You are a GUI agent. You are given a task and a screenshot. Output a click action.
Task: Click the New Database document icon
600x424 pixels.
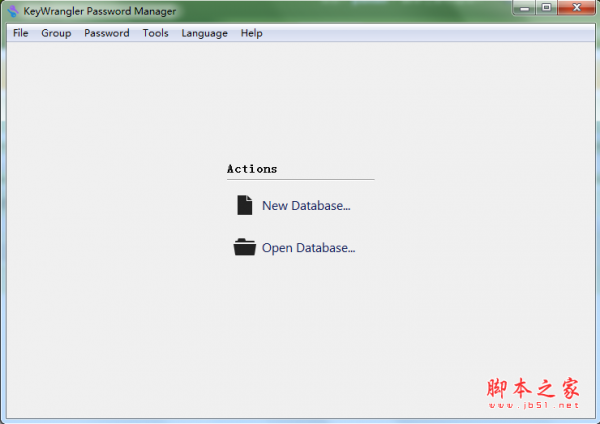[x=245, y=205]
